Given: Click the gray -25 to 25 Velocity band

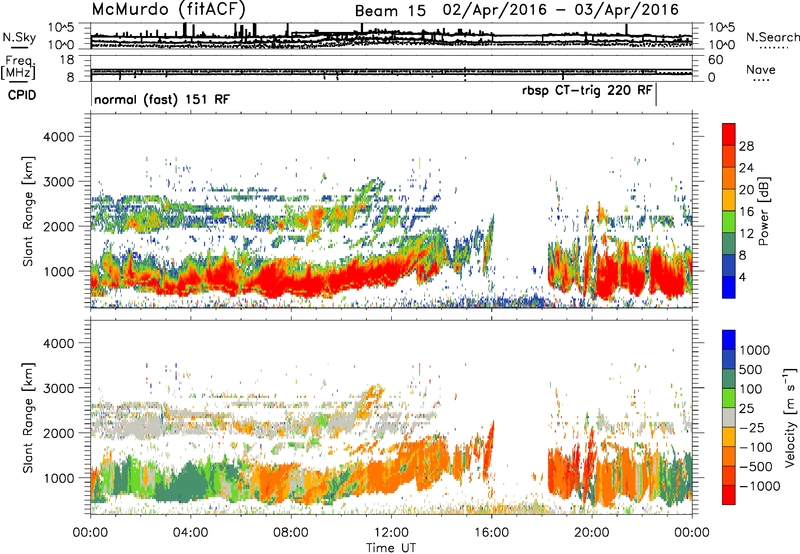Looking at the screenshot, I should coord(729,417).
